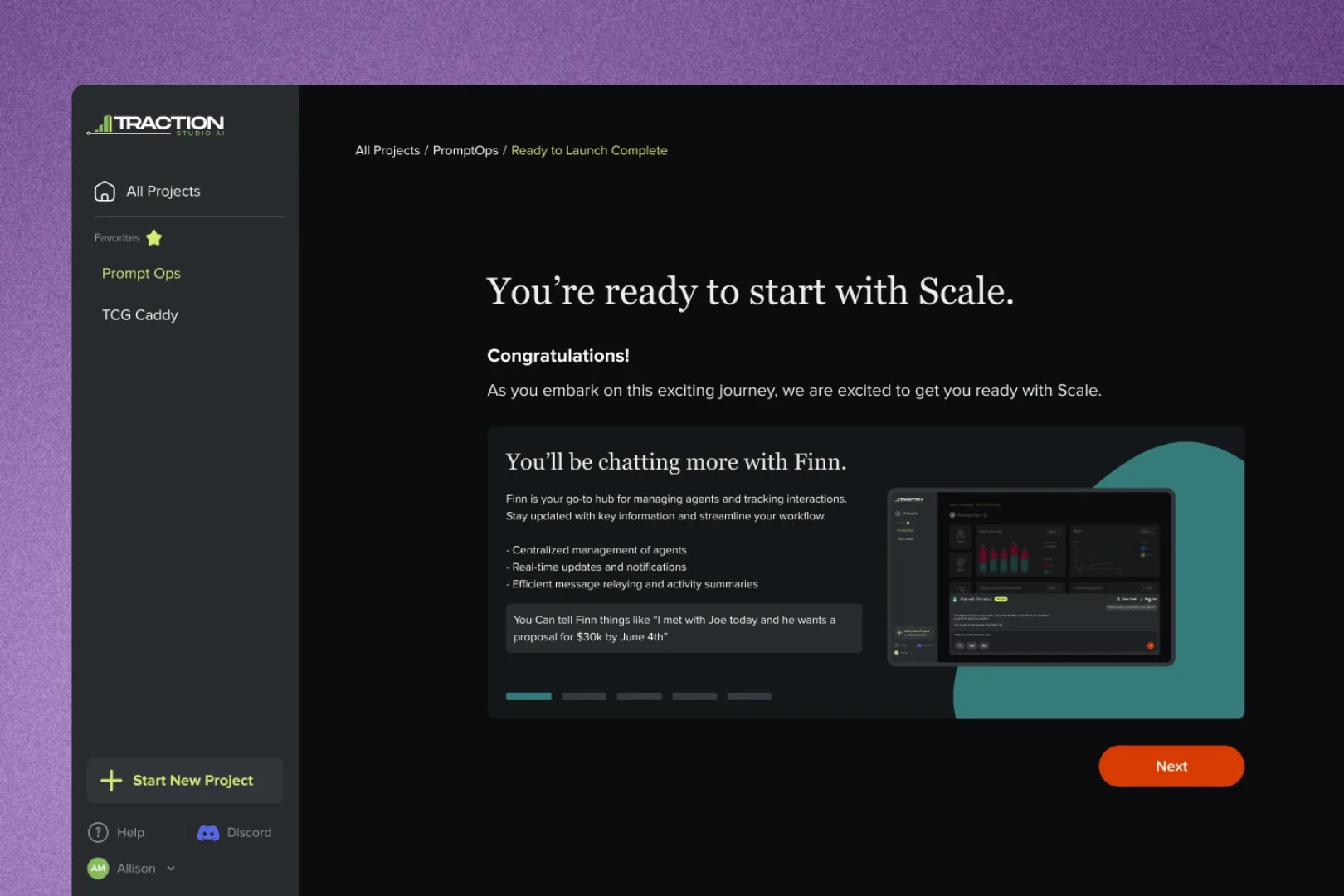The image size is (1344, 896).
Task: Click the "You'll be chatting more with Finn." heading
Action: coord(676,462)
